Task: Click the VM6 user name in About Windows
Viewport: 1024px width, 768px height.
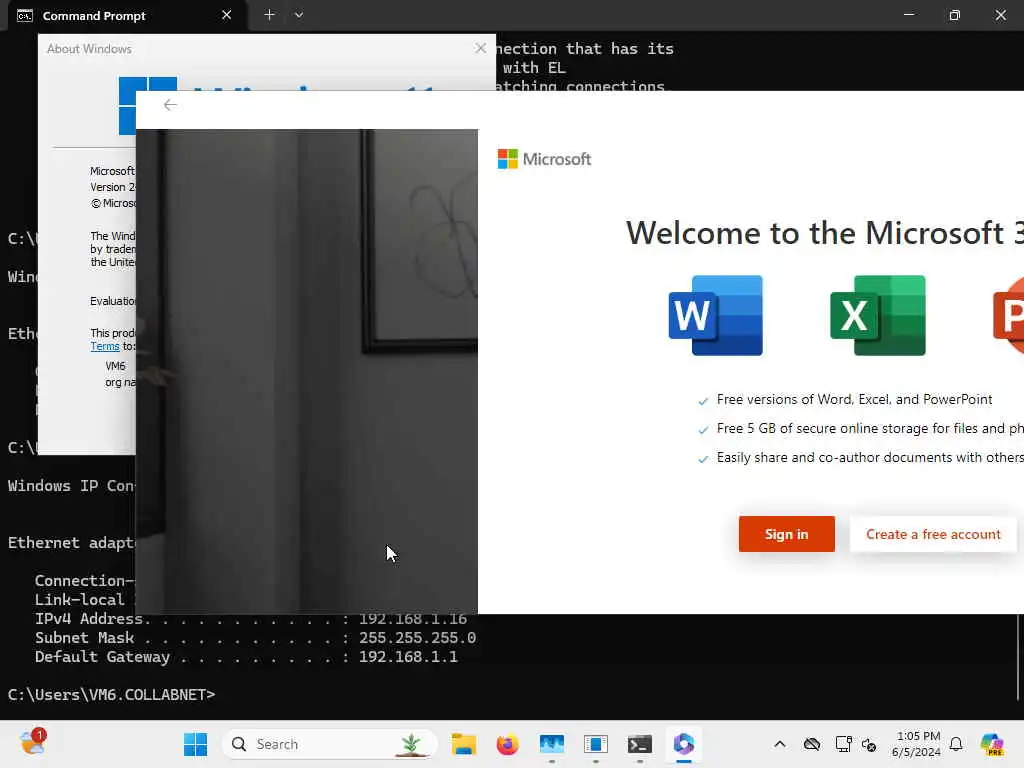Action: pyautogui.click(x=115, y=366)
